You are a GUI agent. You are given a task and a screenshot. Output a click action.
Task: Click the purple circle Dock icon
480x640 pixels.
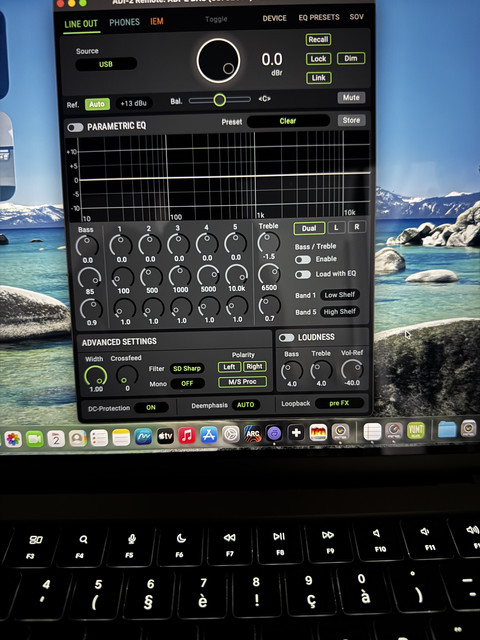(274, 433)
